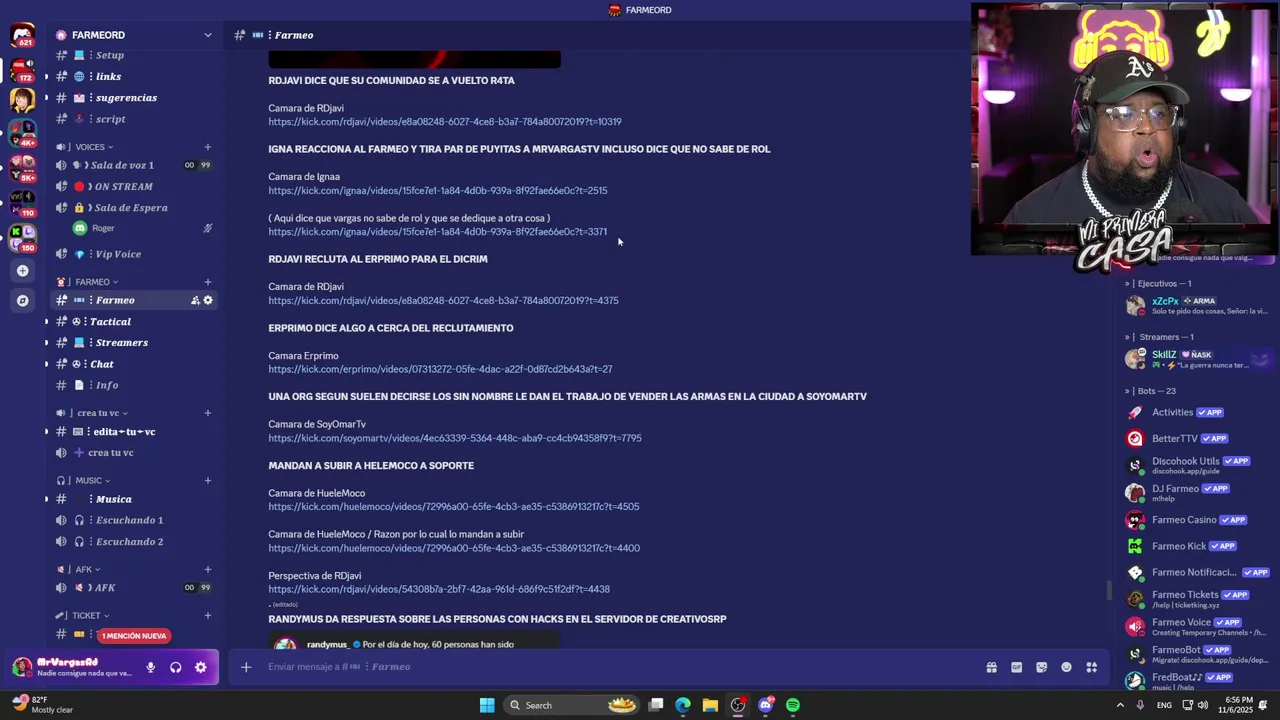Create channel in crea tu vc category
Image resolution: width=1280 pixels, height=720 pixels.
(x=208, y=412)
